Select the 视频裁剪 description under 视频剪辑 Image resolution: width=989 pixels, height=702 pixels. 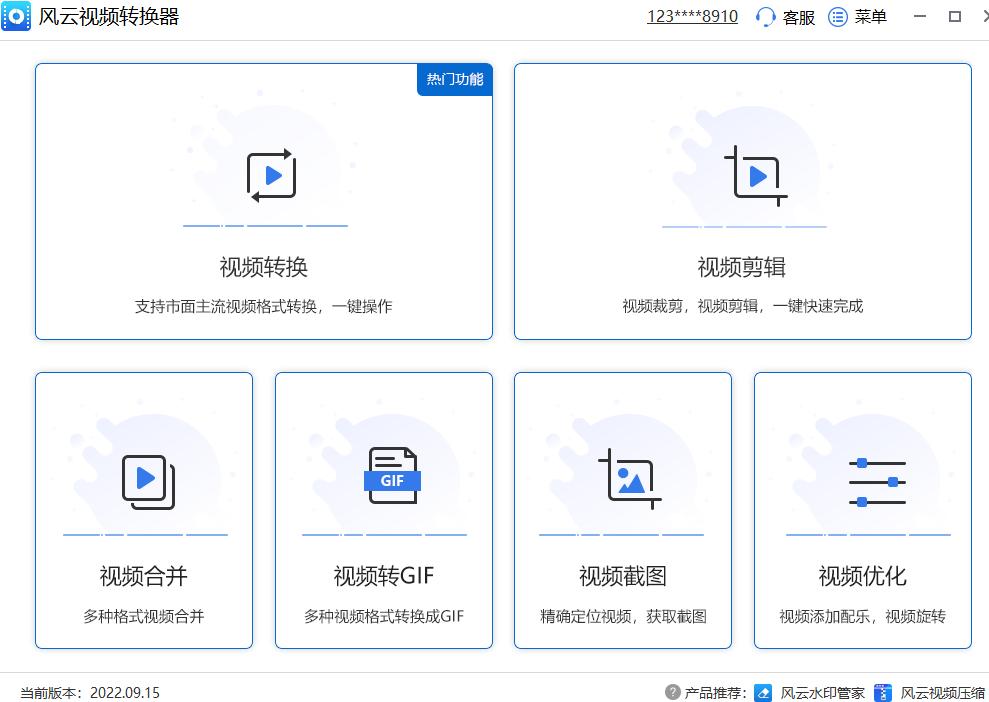[743, 306]
